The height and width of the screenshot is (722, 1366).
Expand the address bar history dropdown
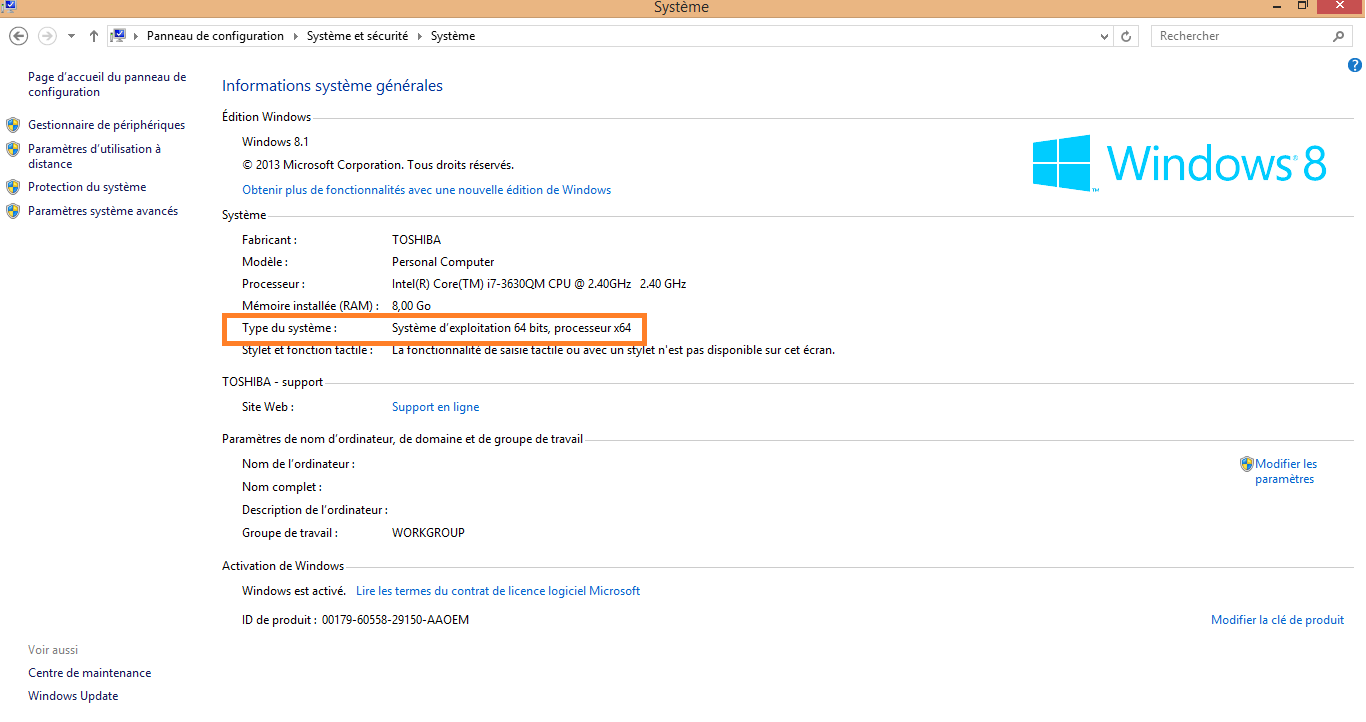1104,36
